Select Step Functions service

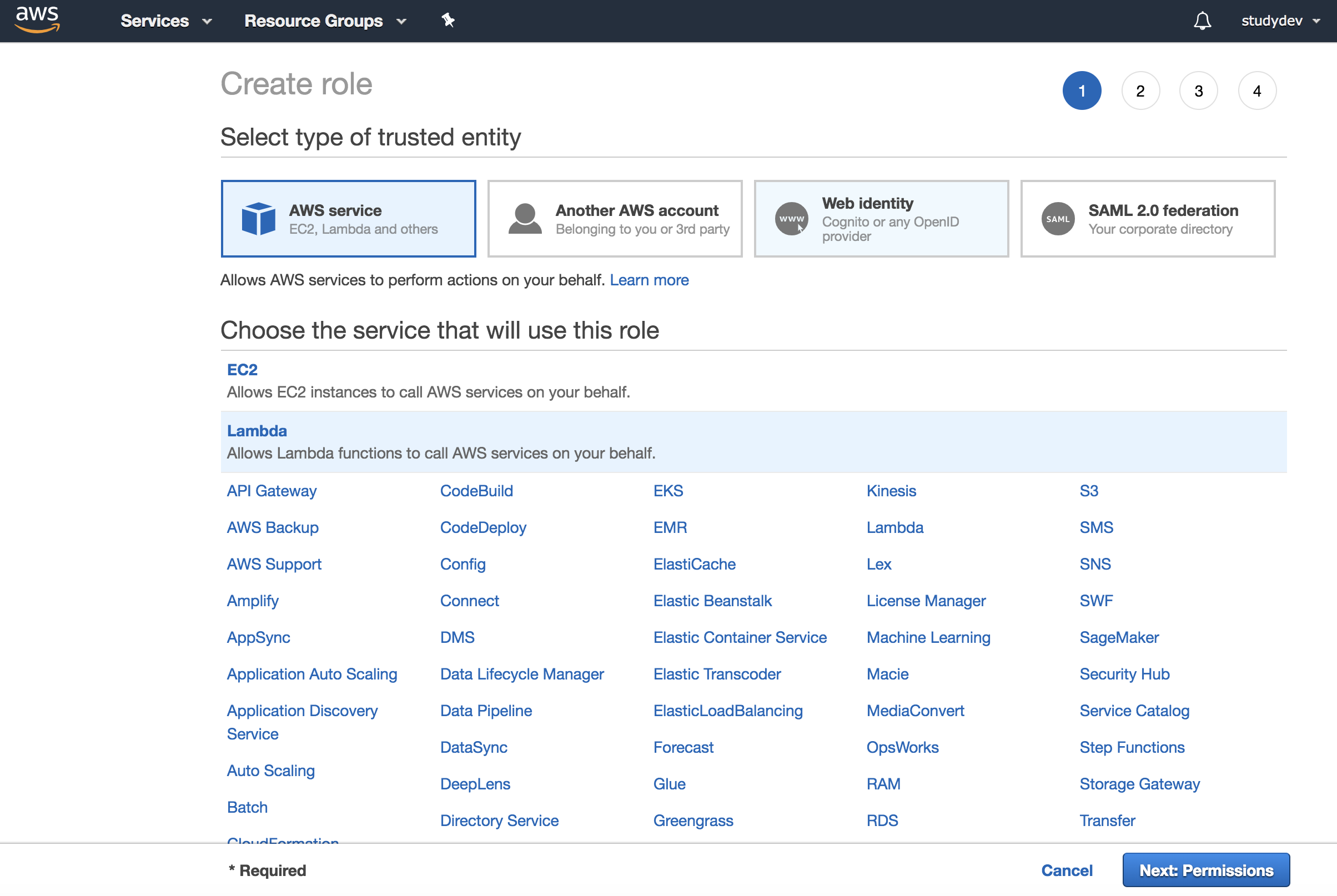coord(1132,747)
